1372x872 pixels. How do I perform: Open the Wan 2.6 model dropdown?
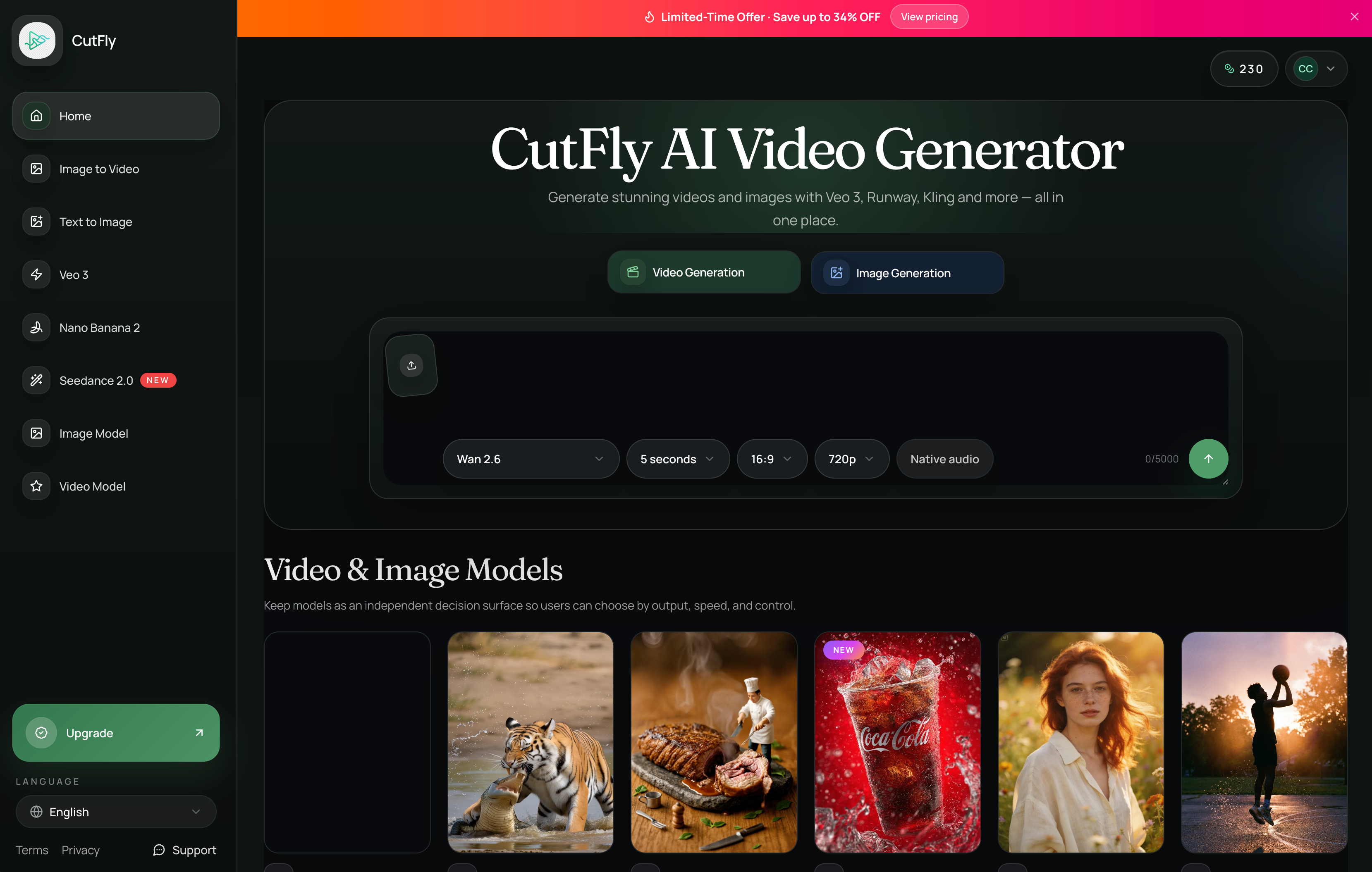pos(530,458)
